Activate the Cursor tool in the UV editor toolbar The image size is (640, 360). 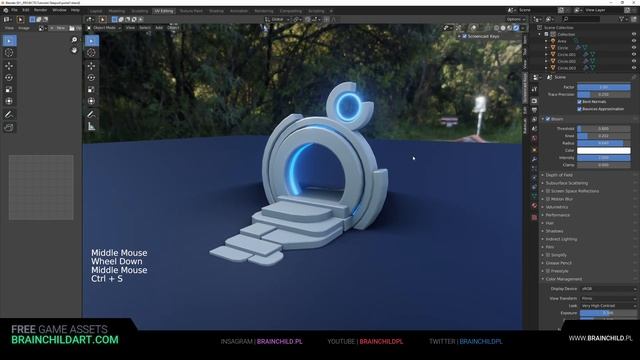point(9,53)
